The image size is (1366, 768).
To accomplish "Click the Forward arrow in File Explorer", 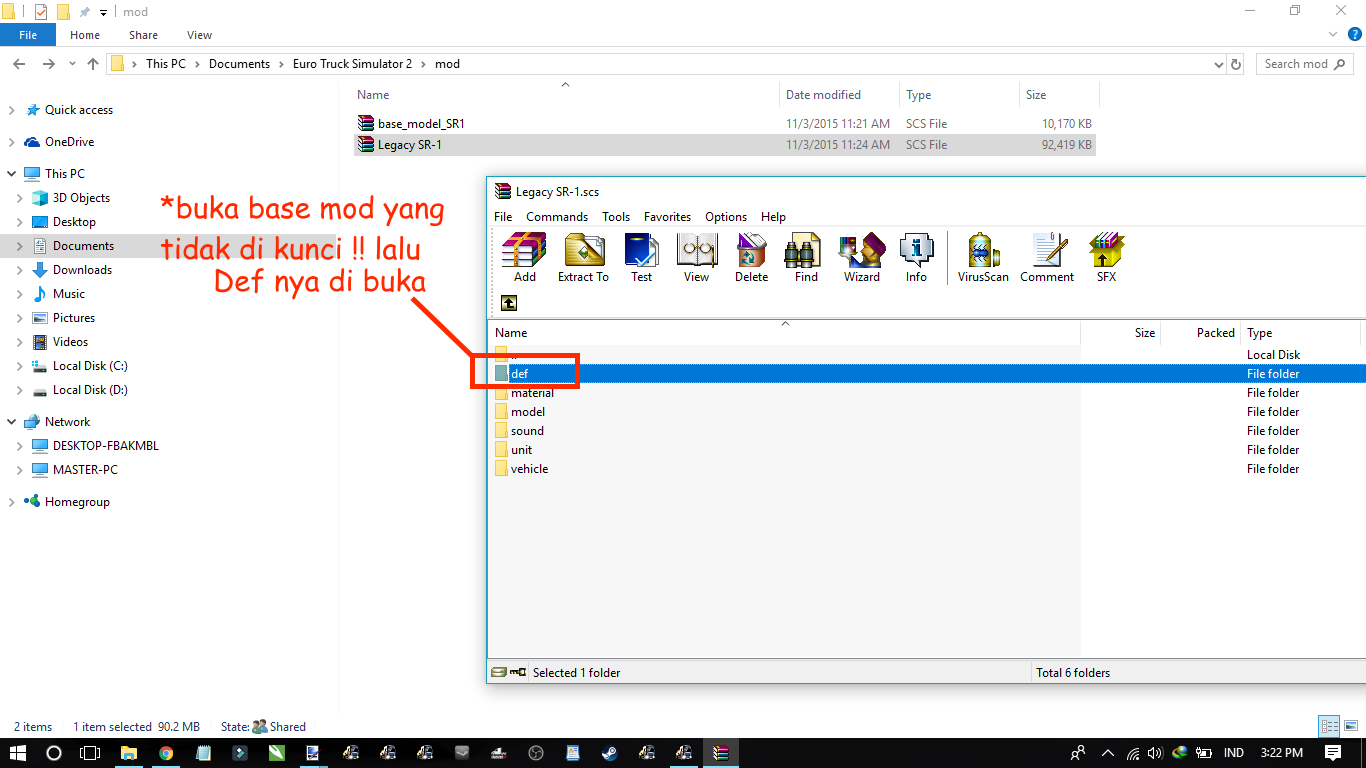I will [x=48, y=64].
